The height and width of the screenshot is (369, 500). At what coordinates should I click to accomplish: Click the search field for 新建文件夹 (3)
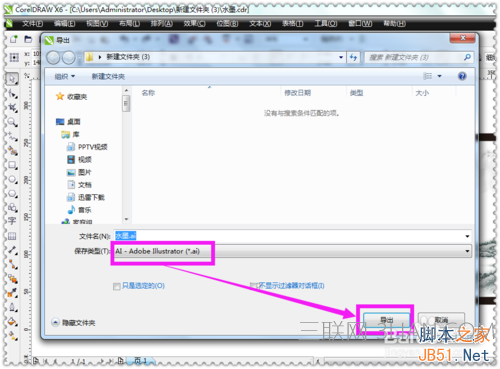[x=418, y=57]
